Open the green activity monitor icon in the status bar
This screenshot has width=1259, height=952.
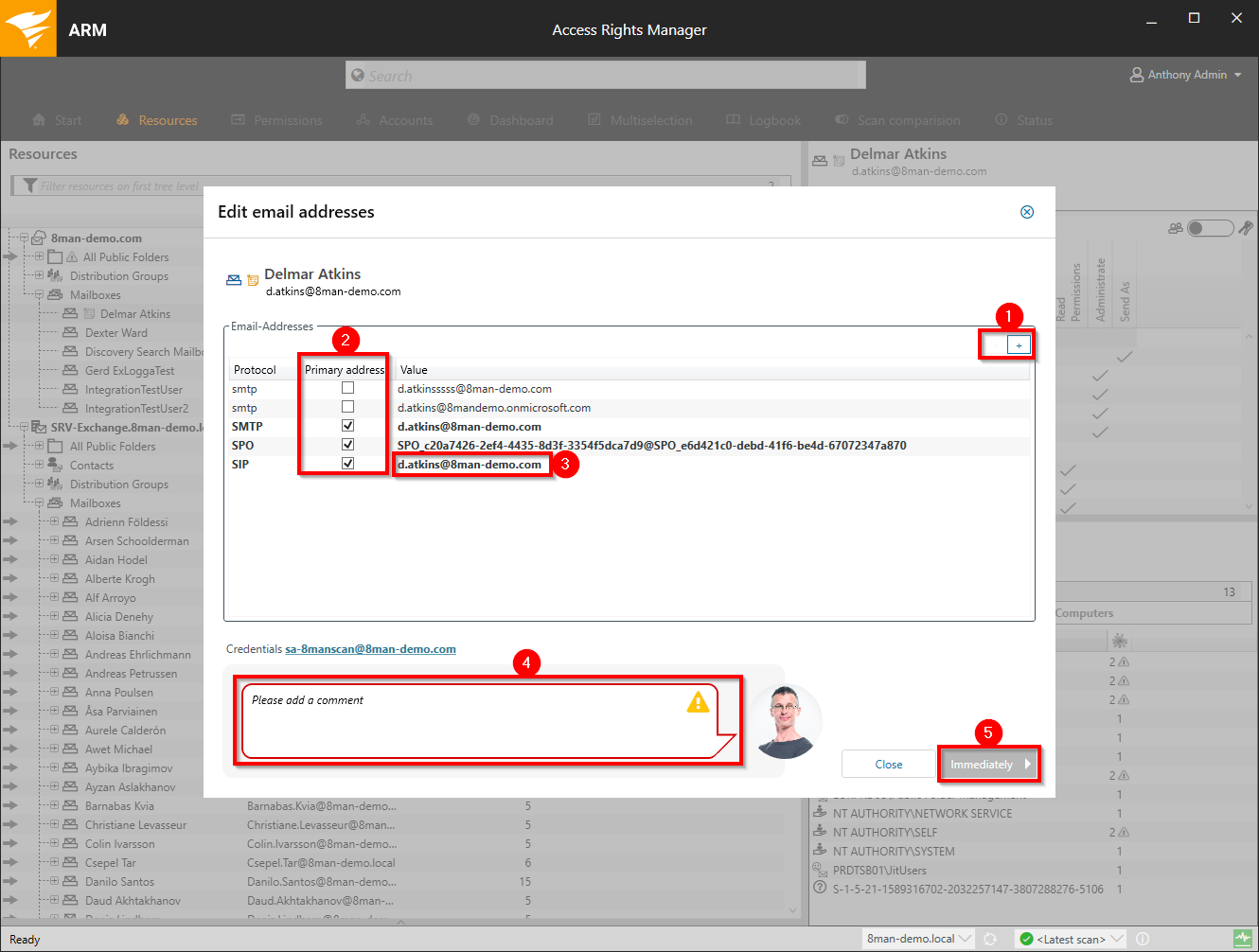point(1243,939)
